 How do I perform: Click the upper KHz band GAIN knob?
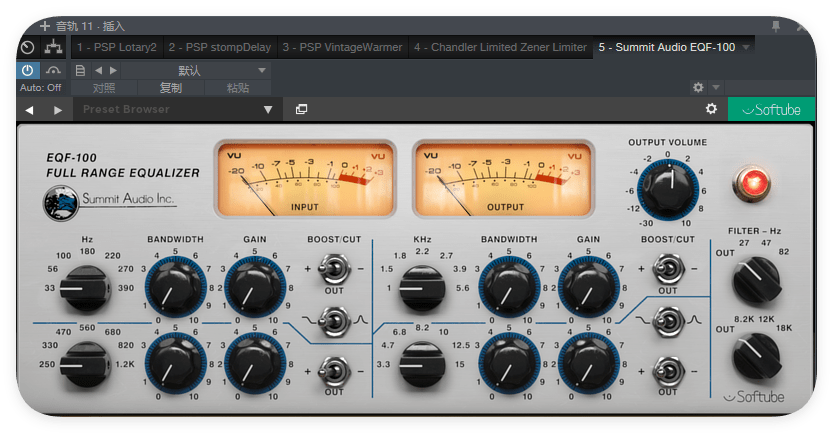point(588,287)
